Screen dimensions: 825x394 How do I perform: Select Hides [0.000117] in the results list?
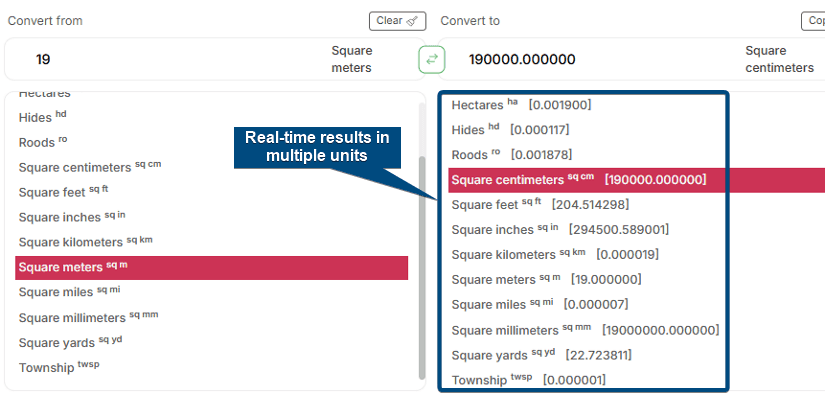pyautogui.click(x=510, y=129)
